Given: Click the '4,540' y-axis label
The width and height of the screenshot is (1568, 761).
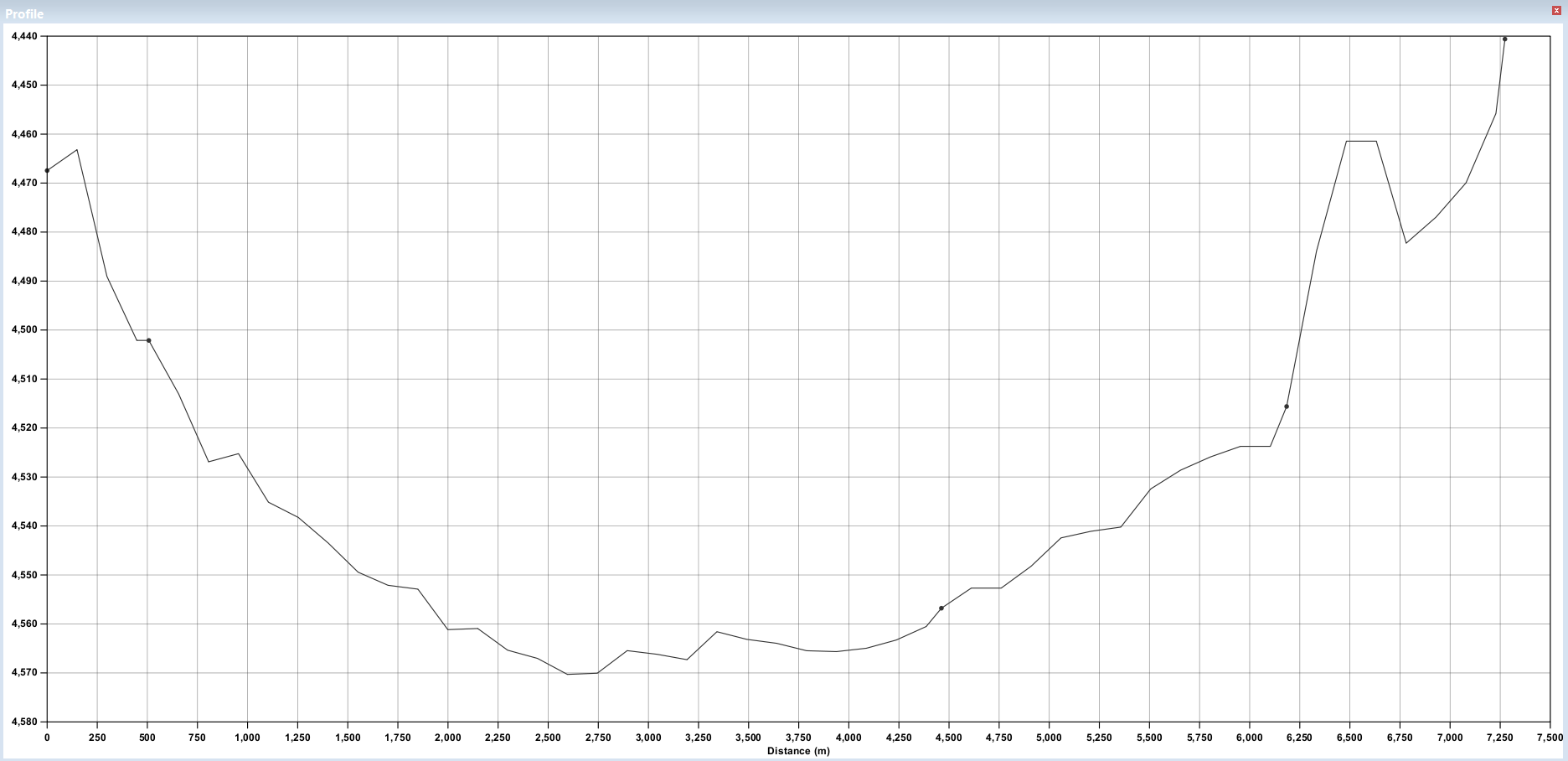Looking at the screenshot, I should pos(23,526).
